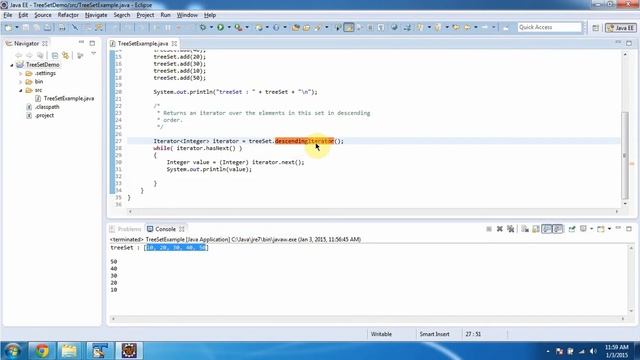This screenshot has height=360, width=640.
Task: Click the Save toolbar icon
Action: click(x=26, y=27)
